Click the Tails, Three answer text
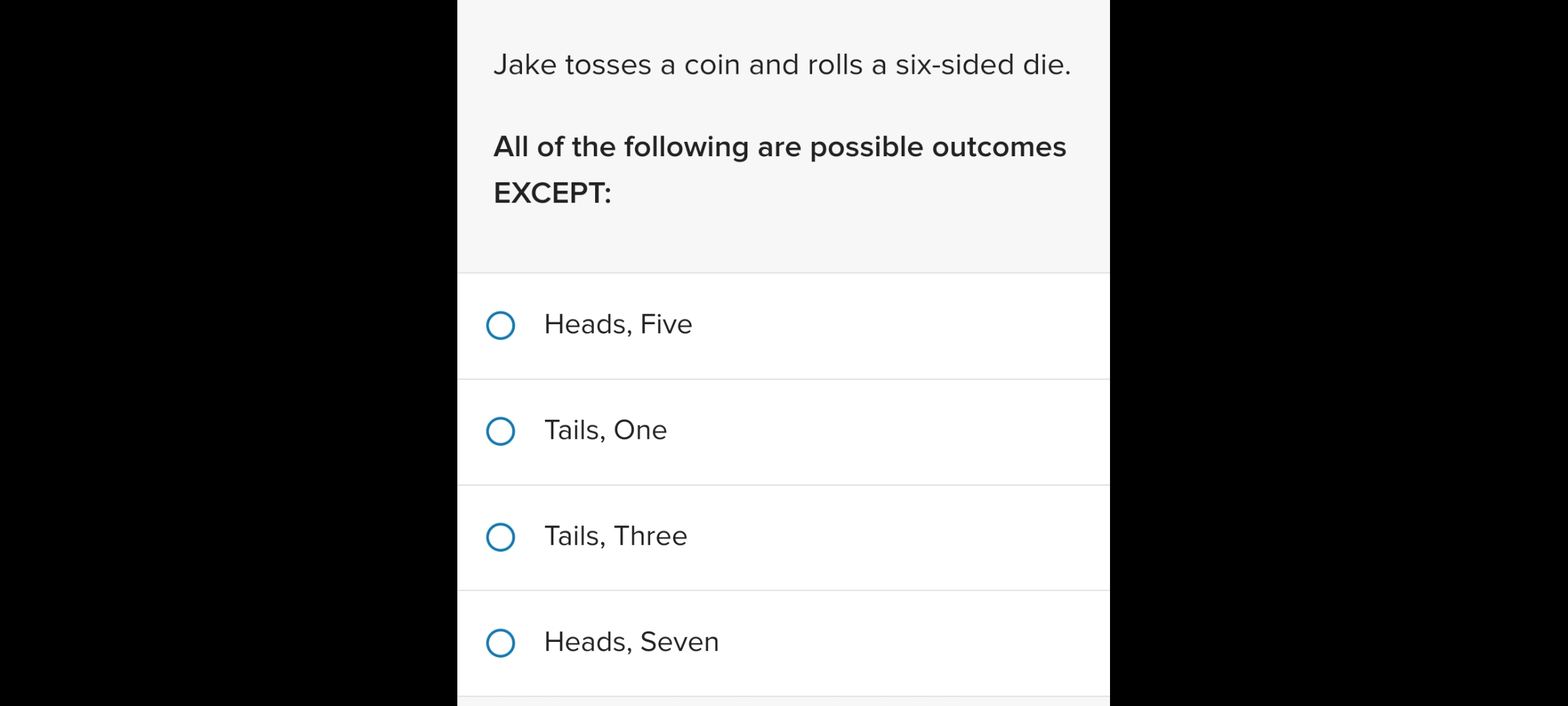The image size is (1568, 706). [615, 535]
